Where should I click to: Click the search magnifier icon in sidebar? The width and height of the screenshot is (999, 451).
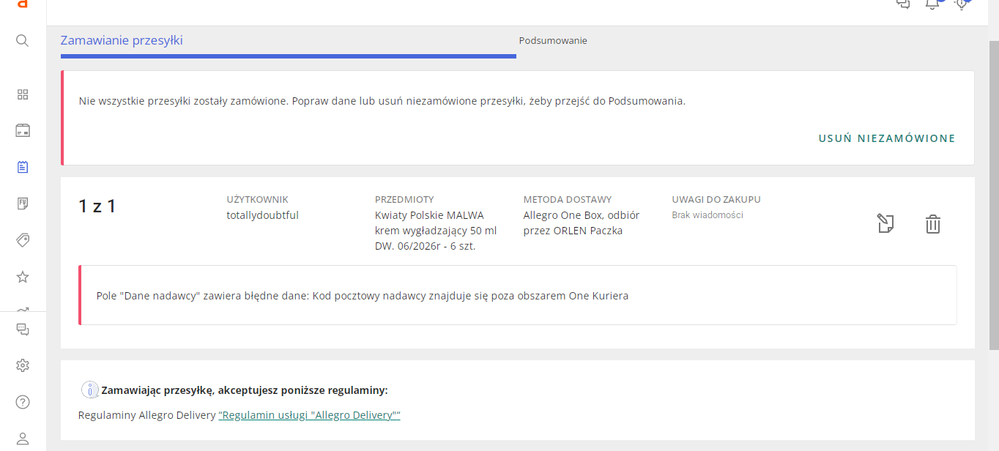coord(22,41)
